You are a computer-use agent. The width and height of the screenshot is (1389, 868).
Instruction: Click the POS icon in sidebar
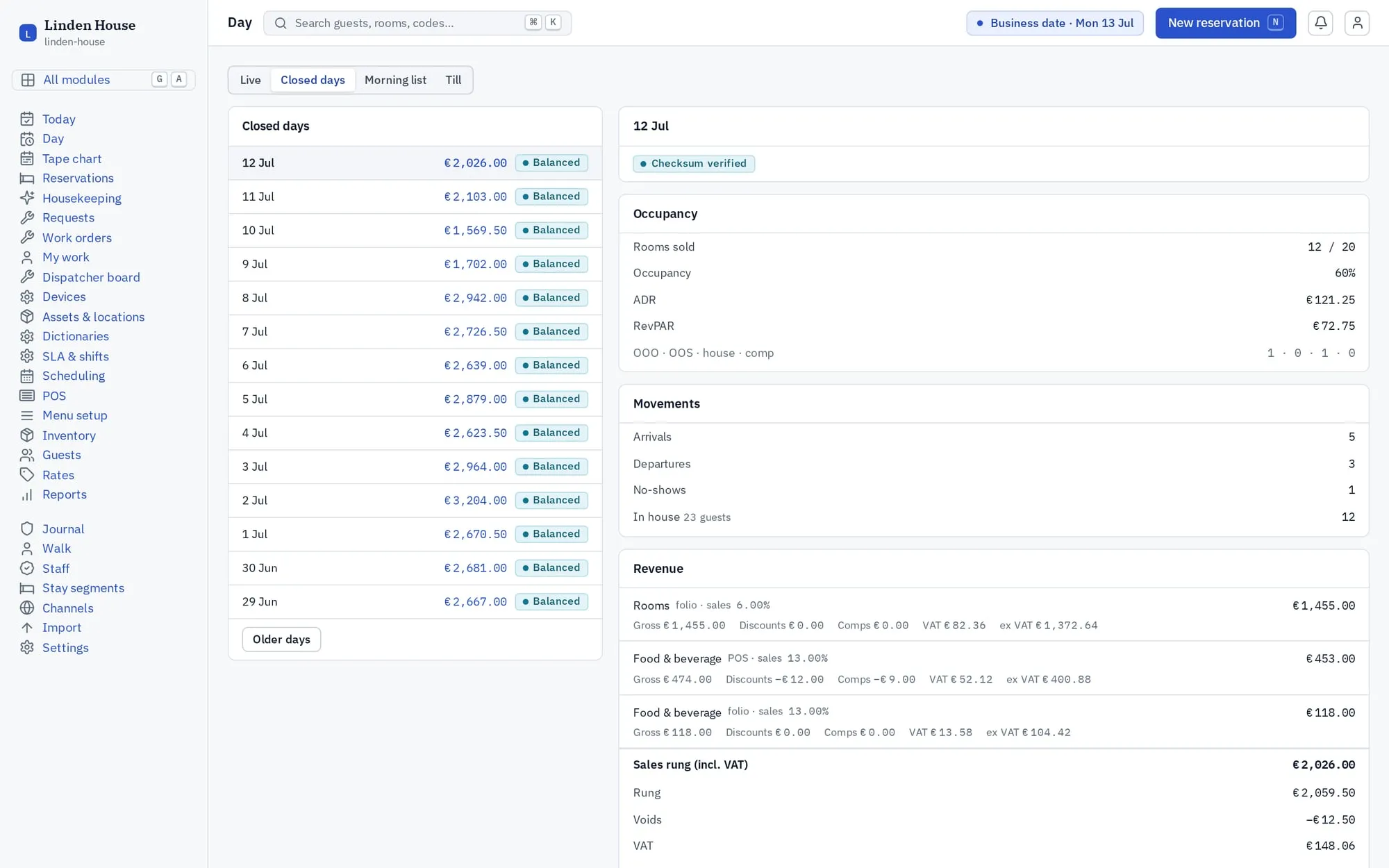[27, 396]
